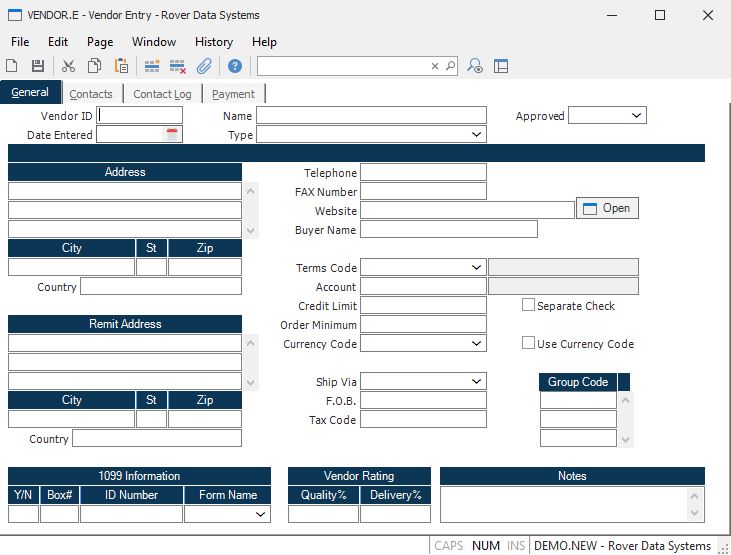Screen dimensions: 731x555
Task: Switch to the Contact Log tab
Action: (x=161, y=94)
